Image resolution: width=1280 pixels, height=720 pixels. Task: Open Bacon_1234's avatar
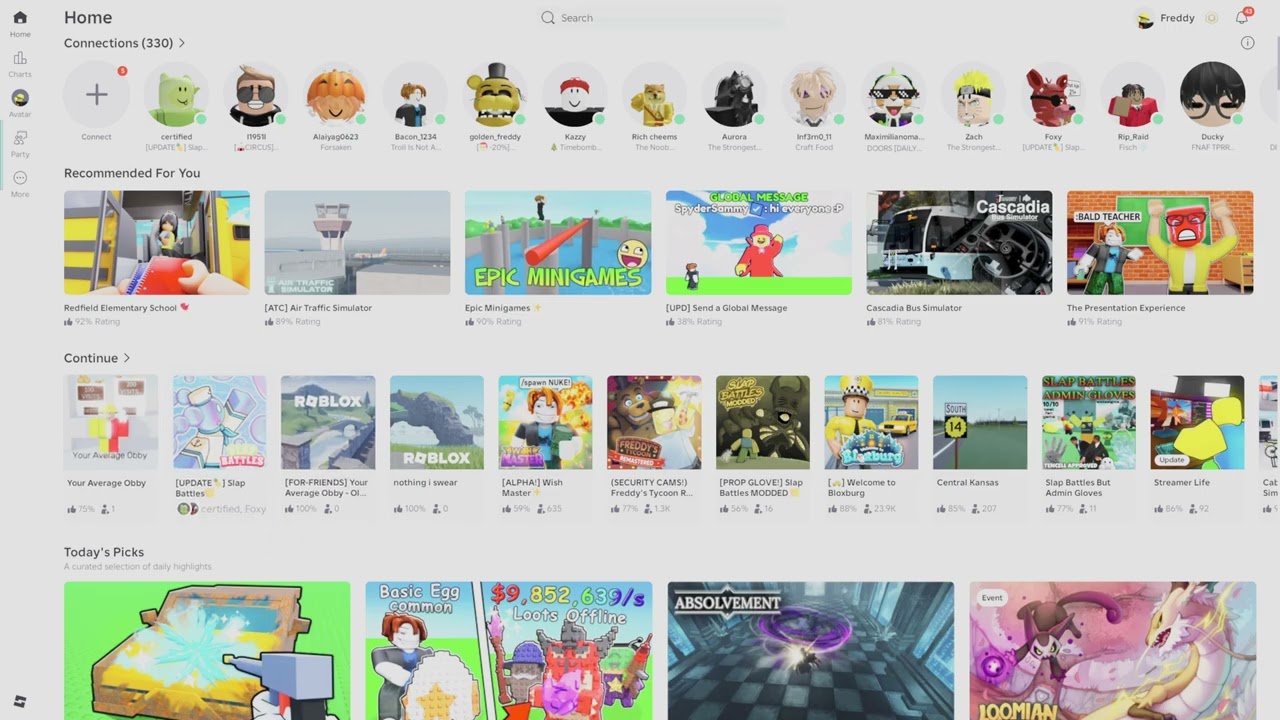(415, 95)
